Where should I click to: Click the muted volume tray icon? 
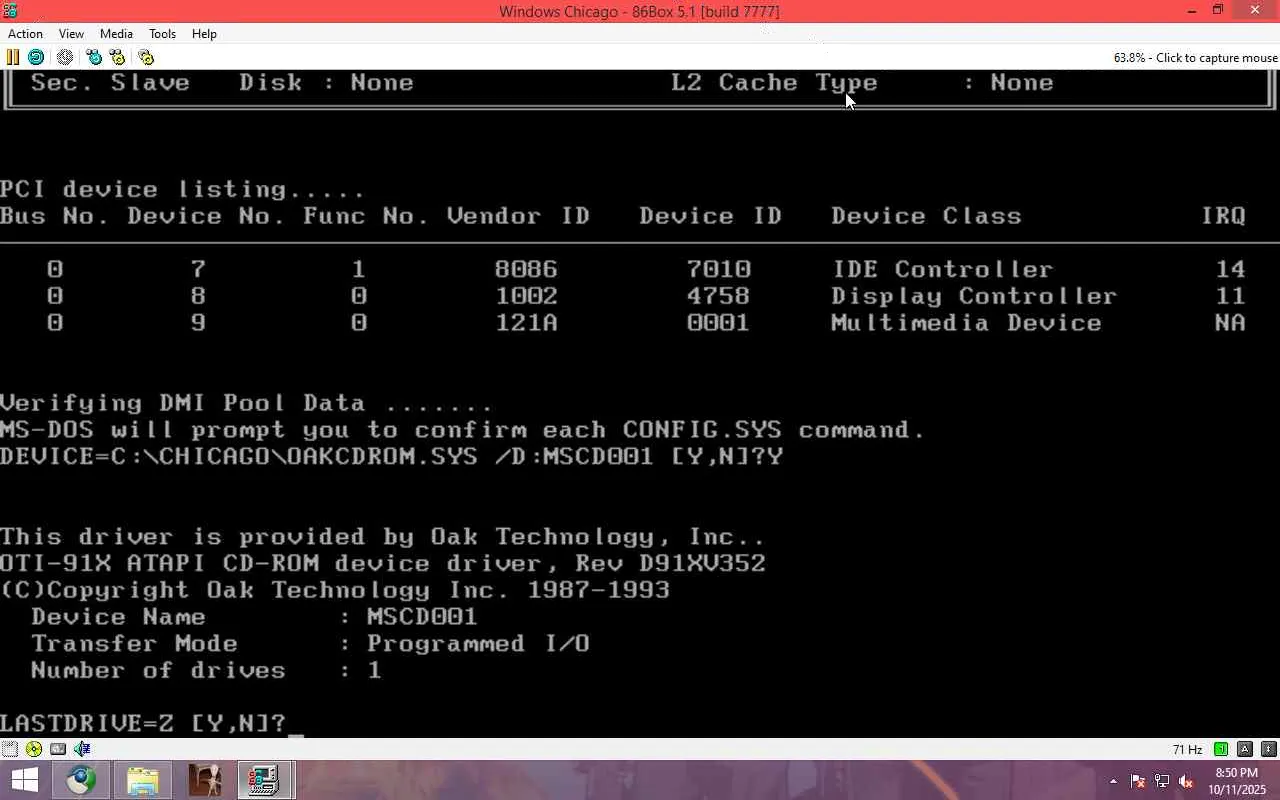[1186, 781]
